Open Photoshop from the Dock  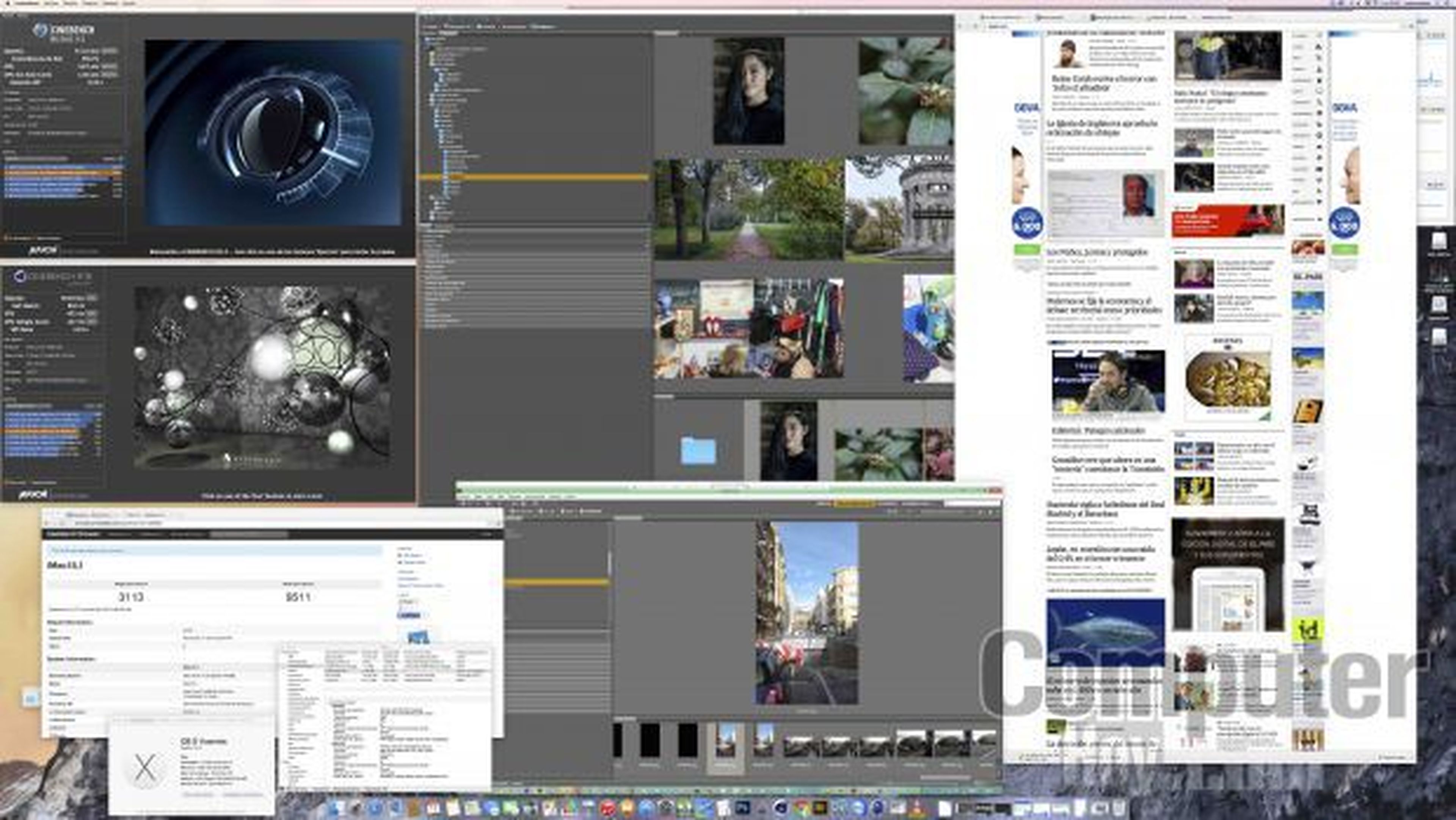point(743,809)
